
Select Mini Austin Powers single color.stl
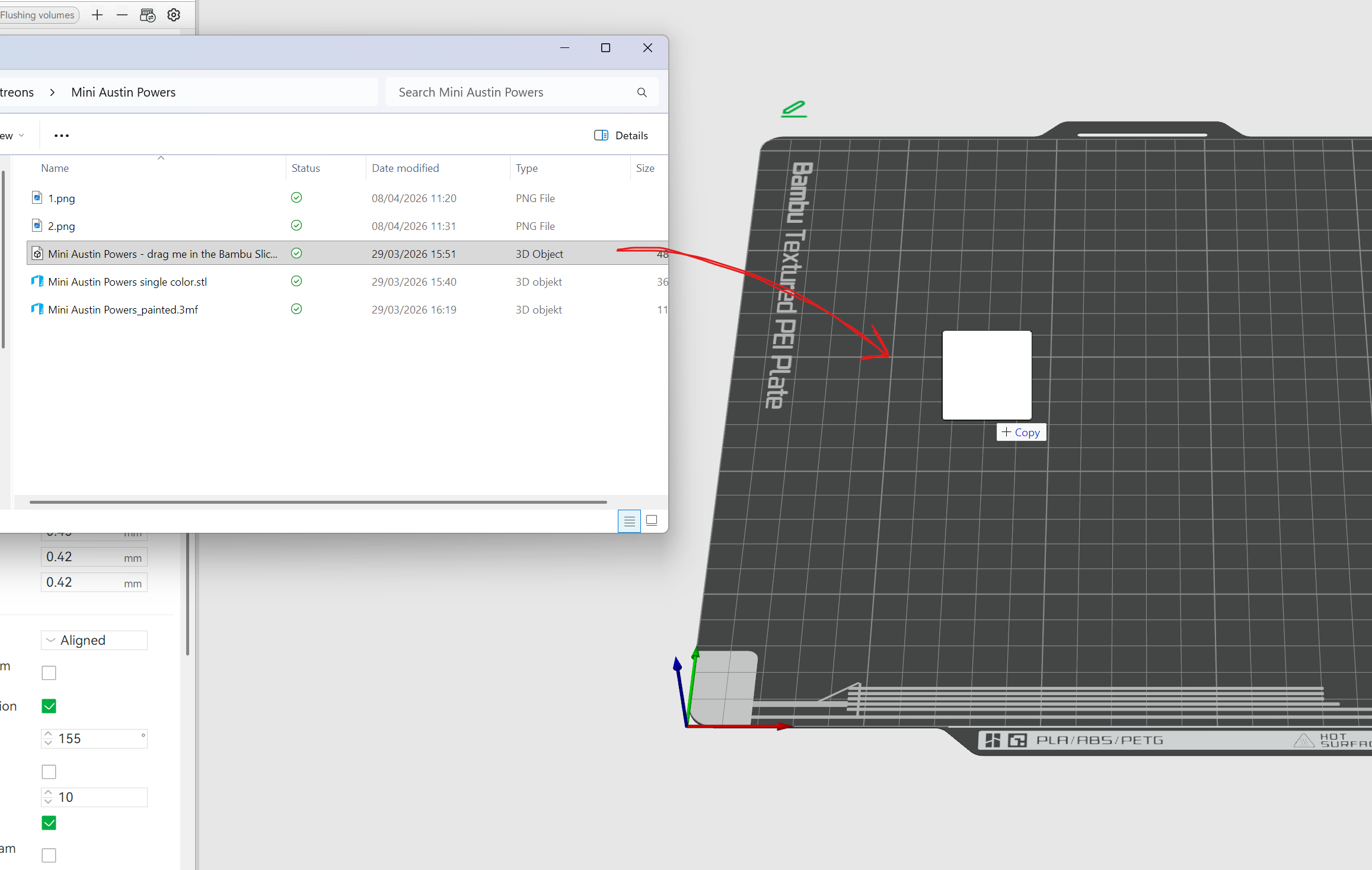coord(347,282)
